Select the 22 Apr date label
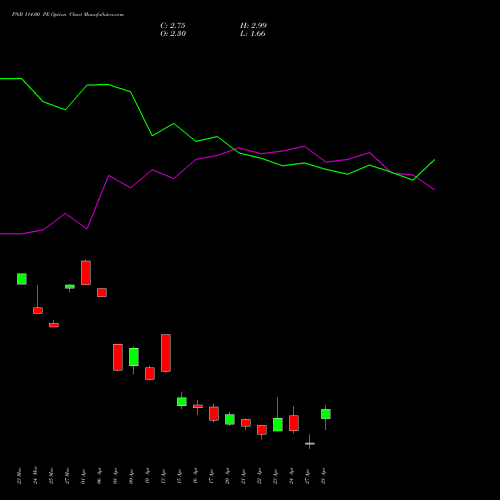The image size is (500, 500). point(259,476)
